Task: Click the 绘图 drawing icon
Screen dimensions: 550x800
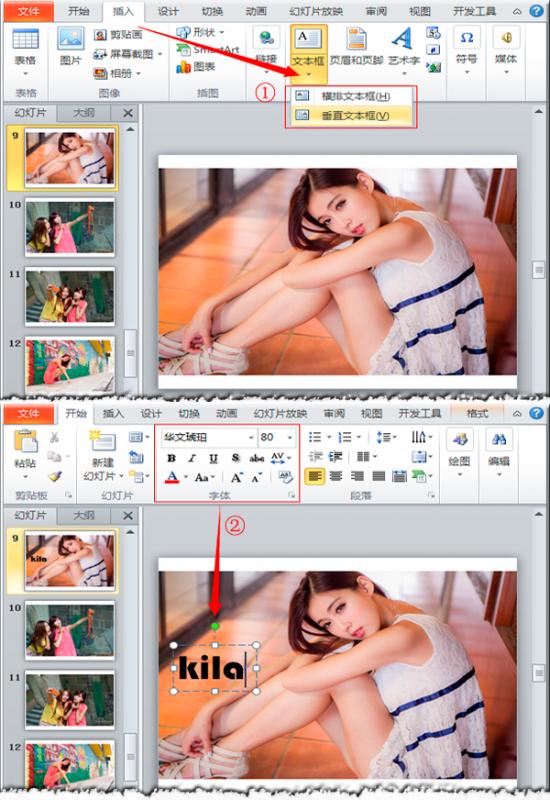Action: pos(459,439)
